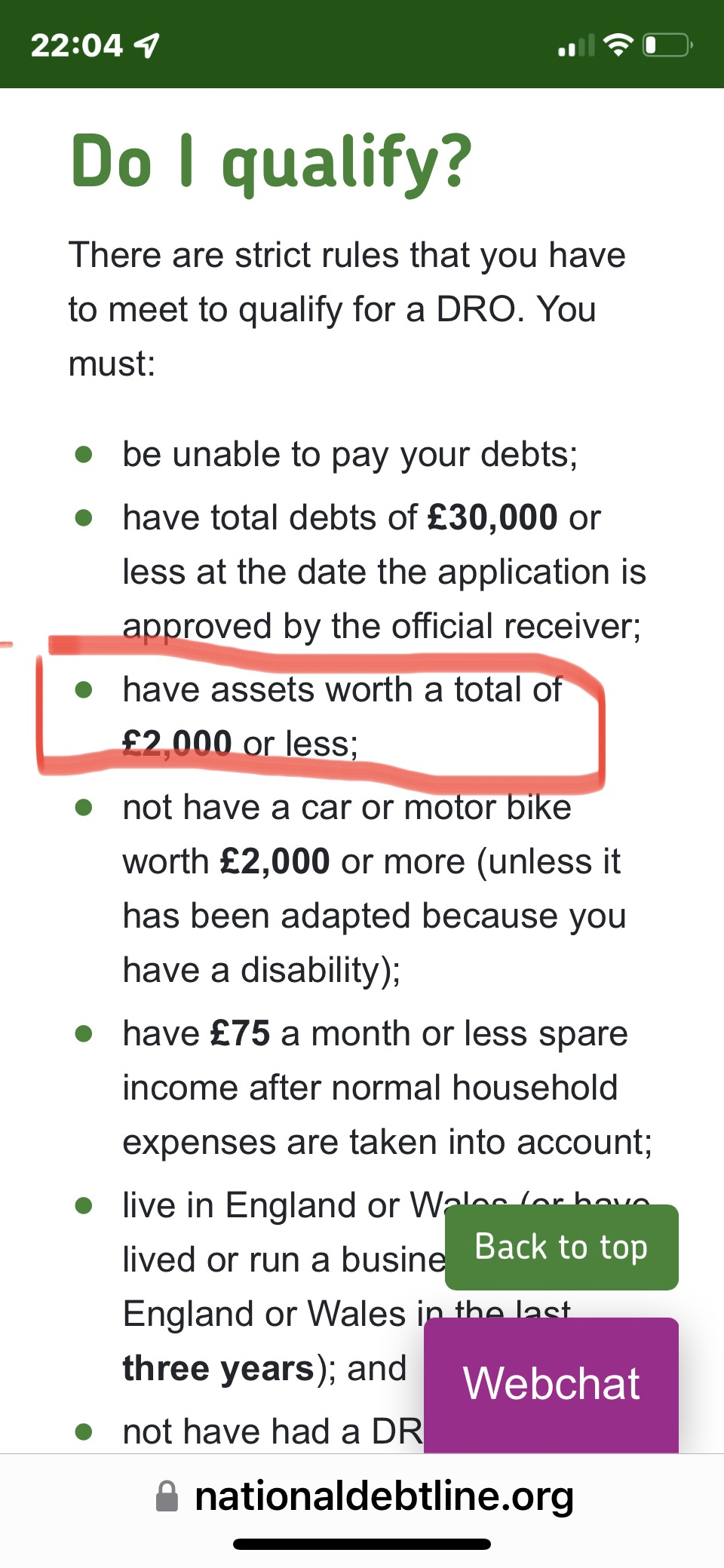Tap the nationaldebtline.org address bar

coord(362,1496)
